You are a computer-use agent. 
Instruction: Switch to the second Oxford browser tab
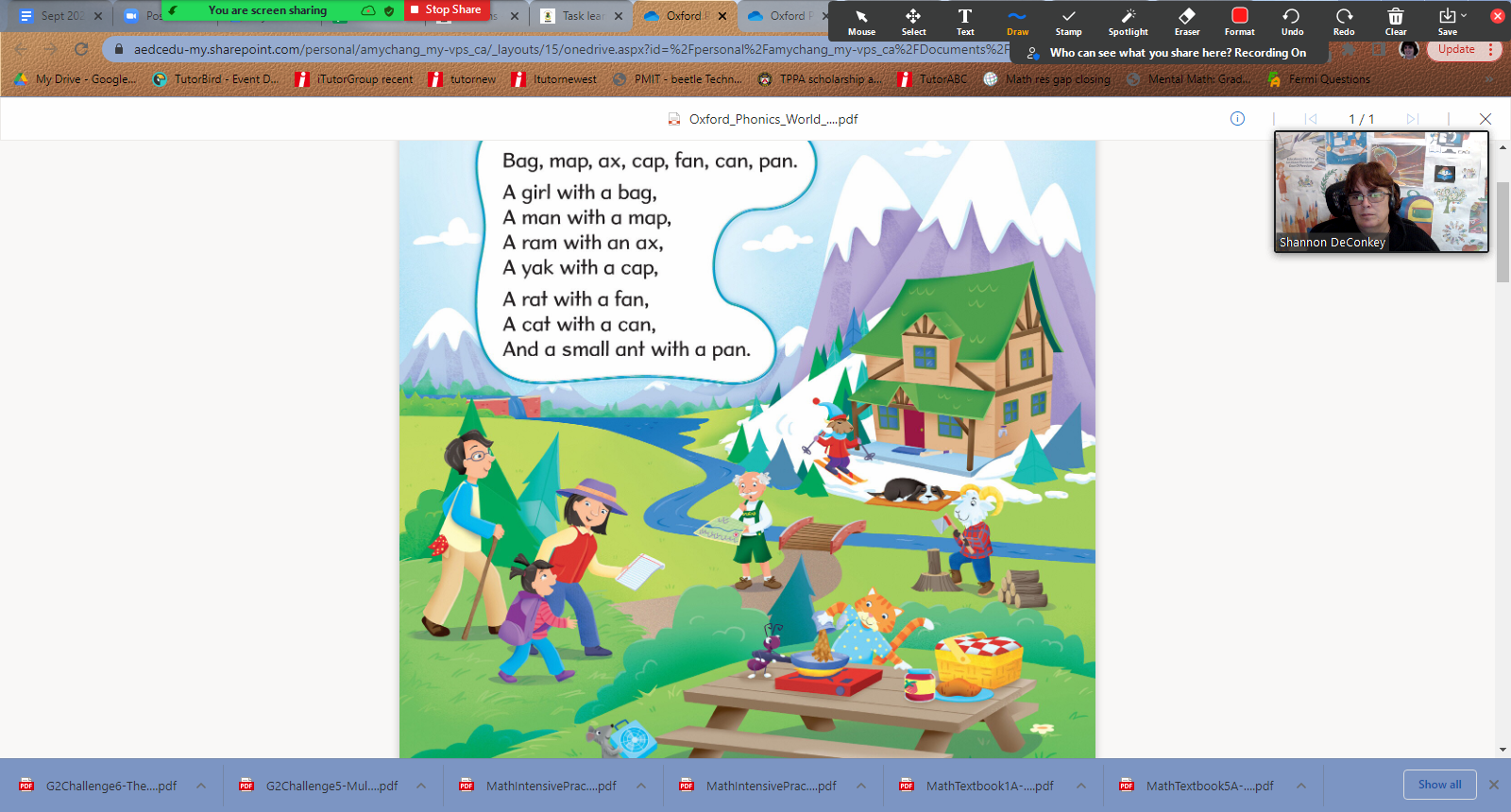(x=781, y=16)
